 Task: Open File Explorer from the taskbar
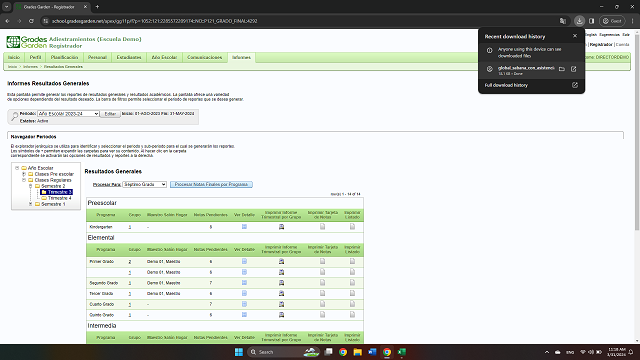pos(358,352)
